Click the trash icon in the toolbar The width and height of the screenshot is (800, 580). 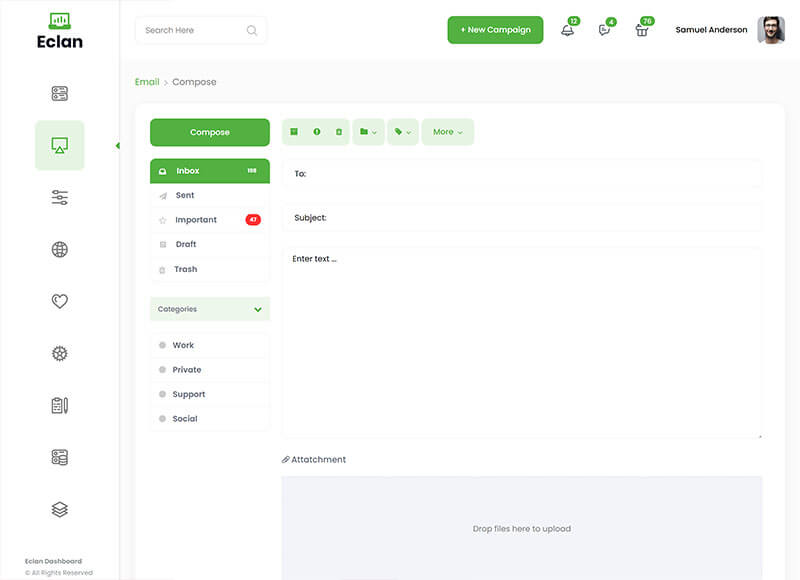[338, 132]
